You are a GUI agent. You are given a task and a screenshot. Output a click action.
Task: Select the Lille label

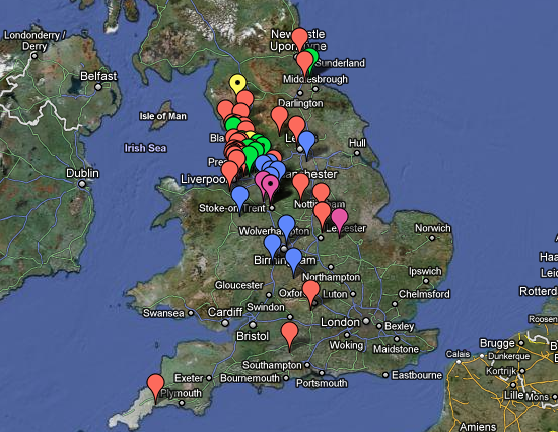(513, 395)
